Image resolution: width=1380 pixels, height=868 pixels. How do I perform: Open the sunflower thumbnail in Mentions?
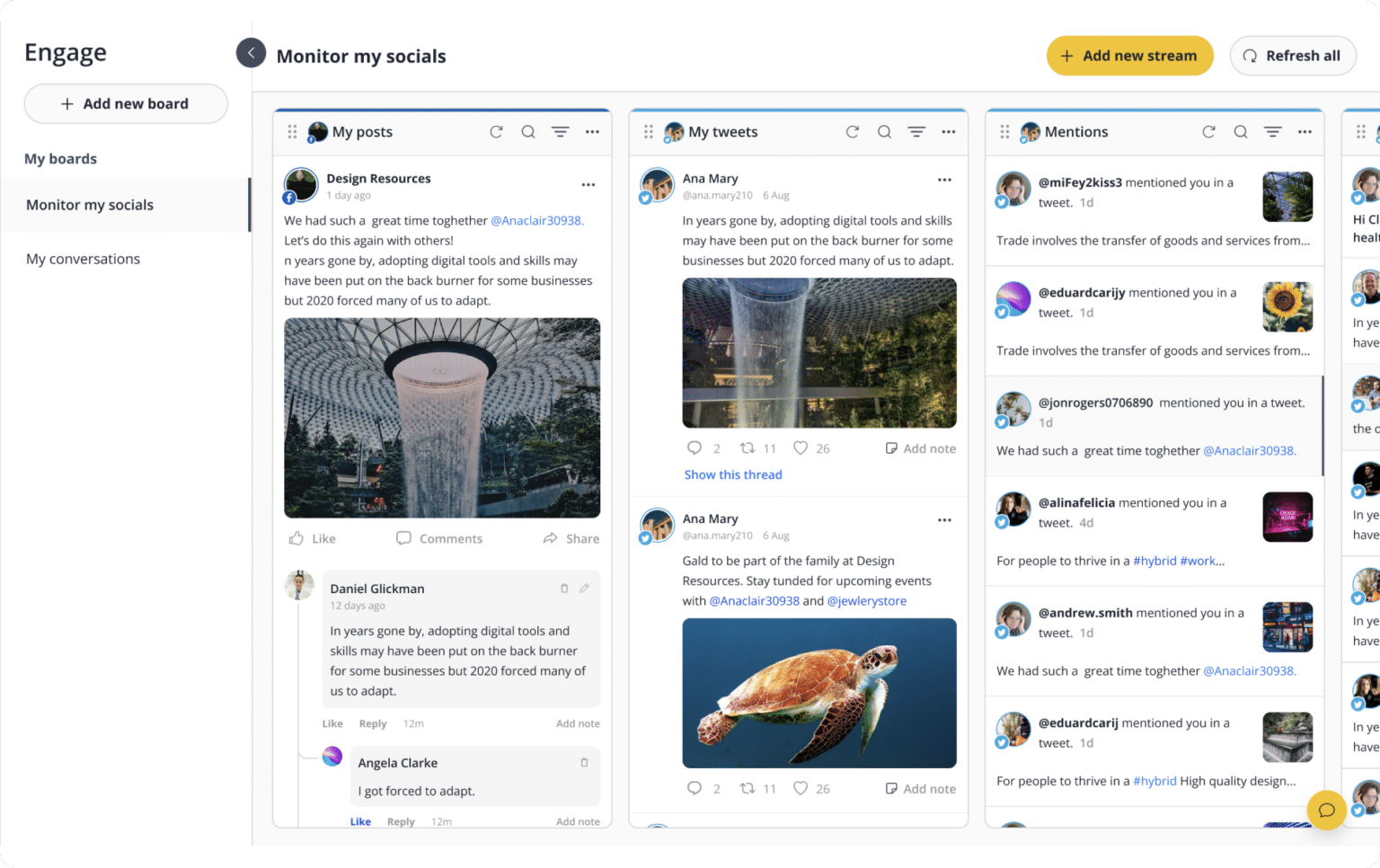tap(1287, 306)
